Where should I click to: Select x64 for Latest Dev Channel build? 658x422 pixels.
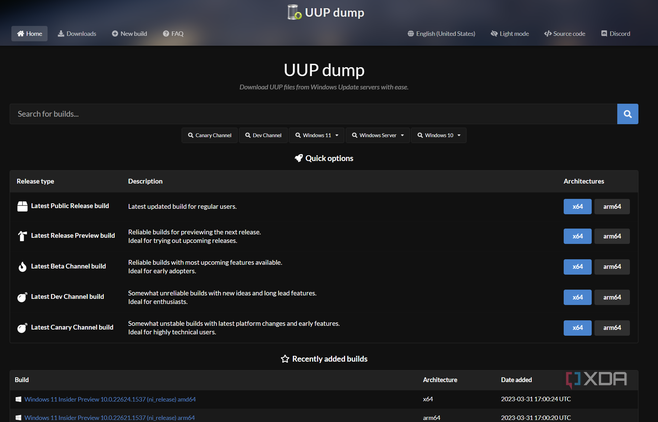[x=577, y=297]
